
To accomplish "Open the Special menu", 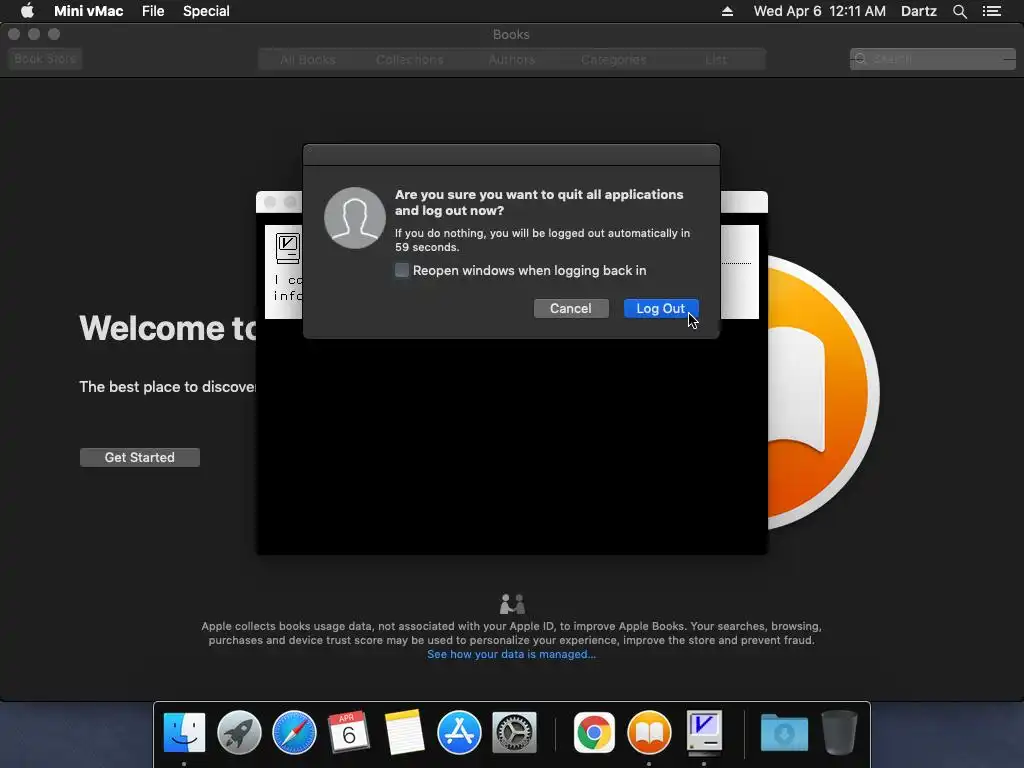I will click(206, 11).
